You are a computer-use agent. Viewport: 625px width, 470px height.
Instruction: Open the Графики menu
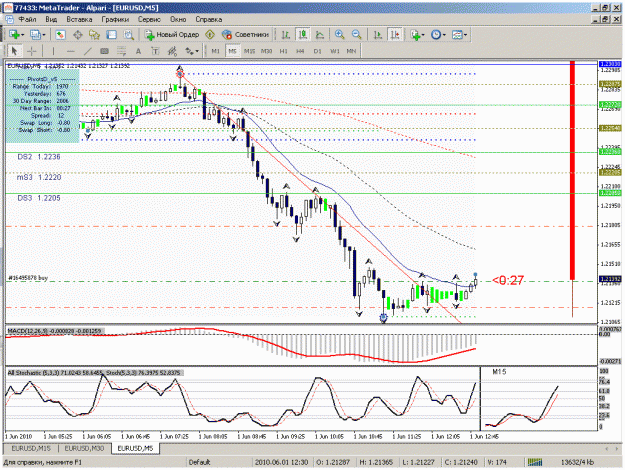[x=115, y=20]
